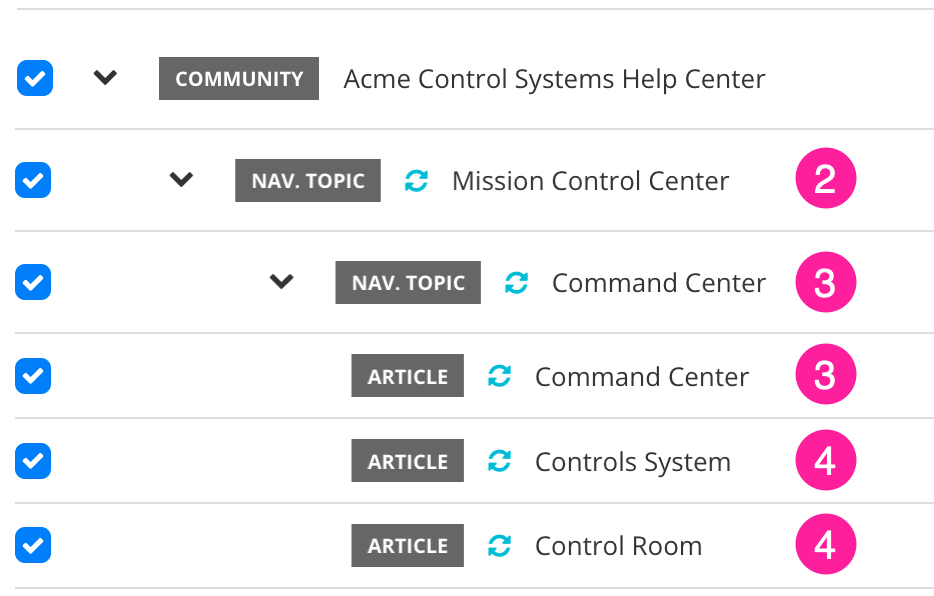
Task: Click the COMMUNITY type label
Action: tap(239, 79)
